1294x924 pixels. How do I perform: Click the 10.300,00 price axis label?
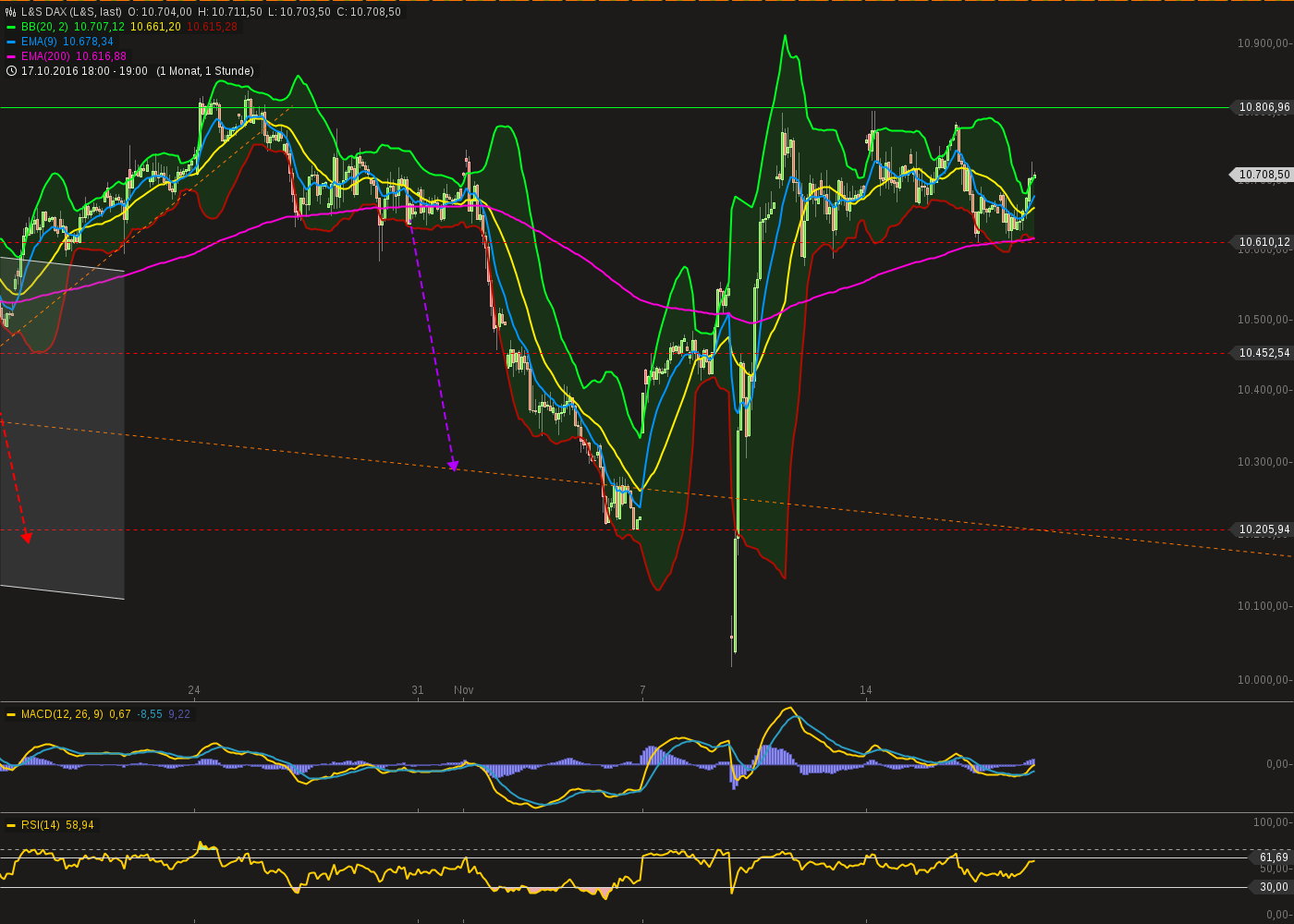click(x=1263, y=462)
